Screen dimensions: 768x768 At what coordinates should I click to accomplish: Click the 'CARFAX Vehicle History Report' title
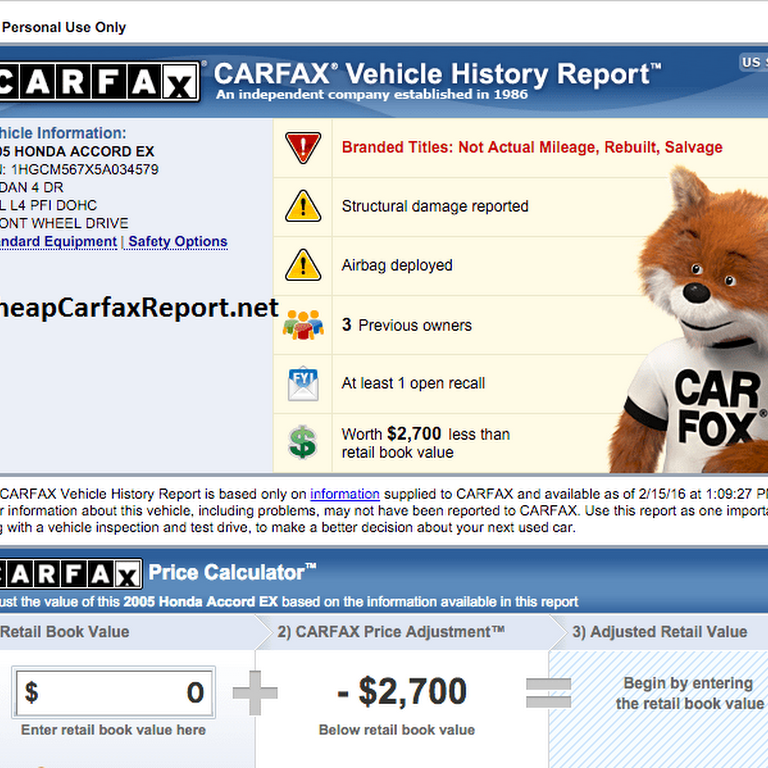[437, 74]
